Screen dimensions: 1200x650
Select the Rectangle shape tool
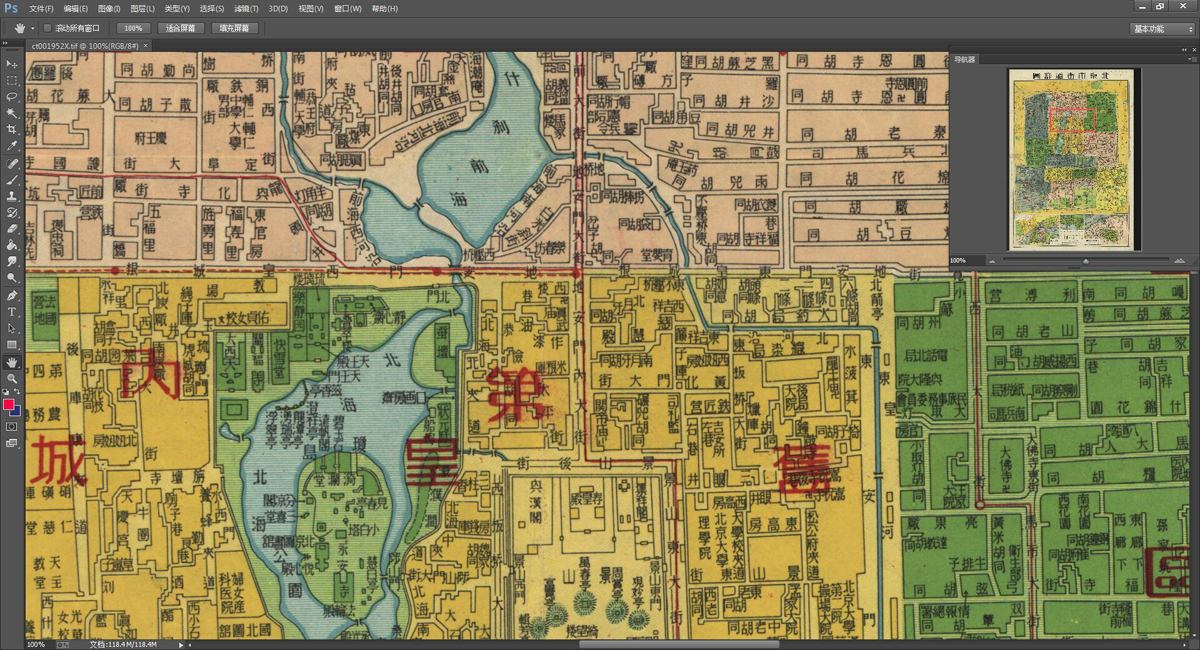point(12,345)
